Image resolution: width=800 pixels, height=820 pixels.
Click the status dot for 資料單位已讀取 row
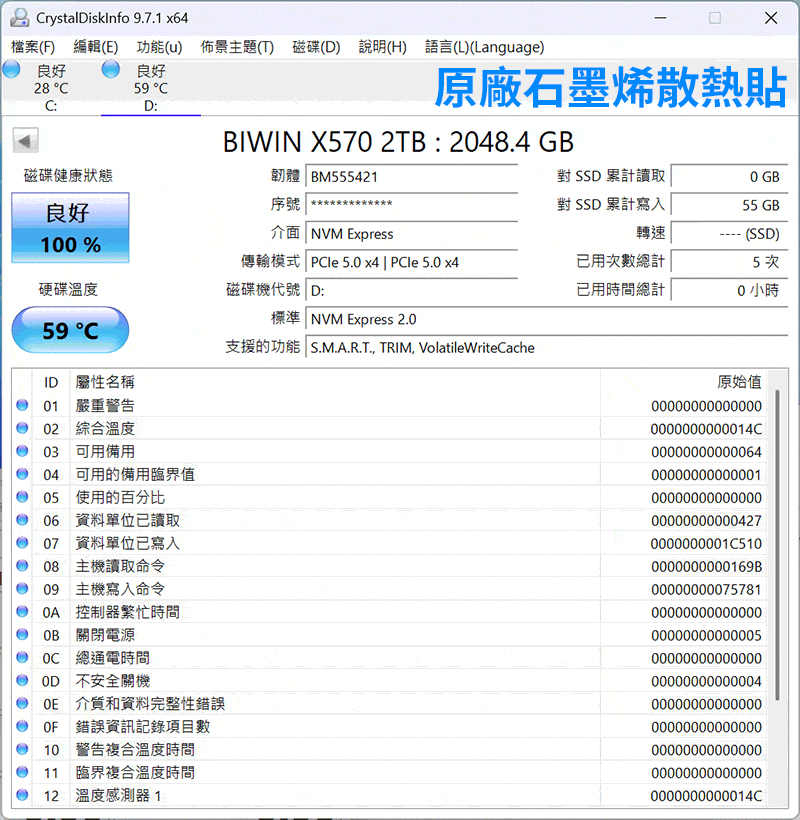point(22,520)
